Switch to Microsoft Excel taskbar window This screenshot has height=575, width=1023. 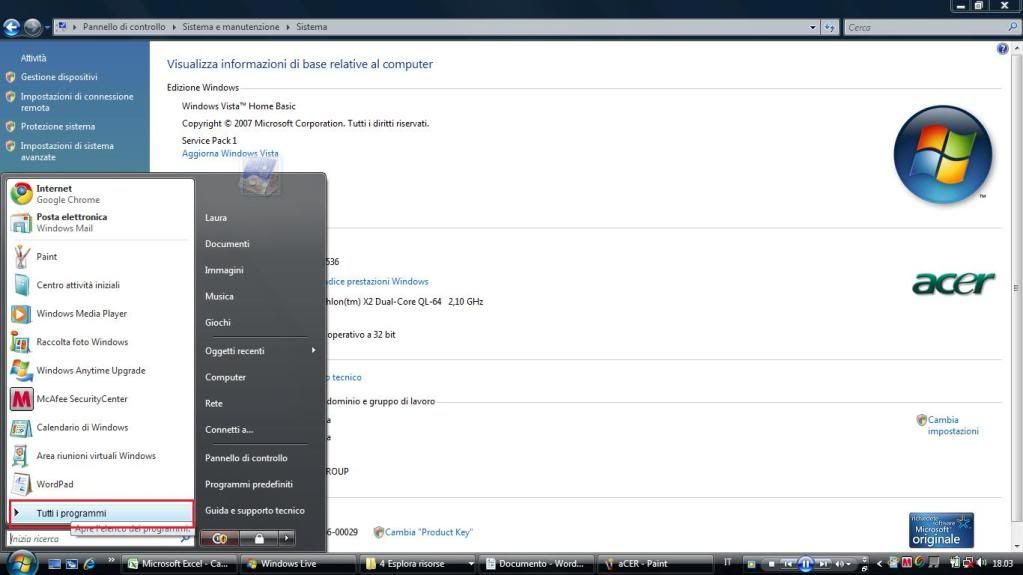click(x=178, y=564)
